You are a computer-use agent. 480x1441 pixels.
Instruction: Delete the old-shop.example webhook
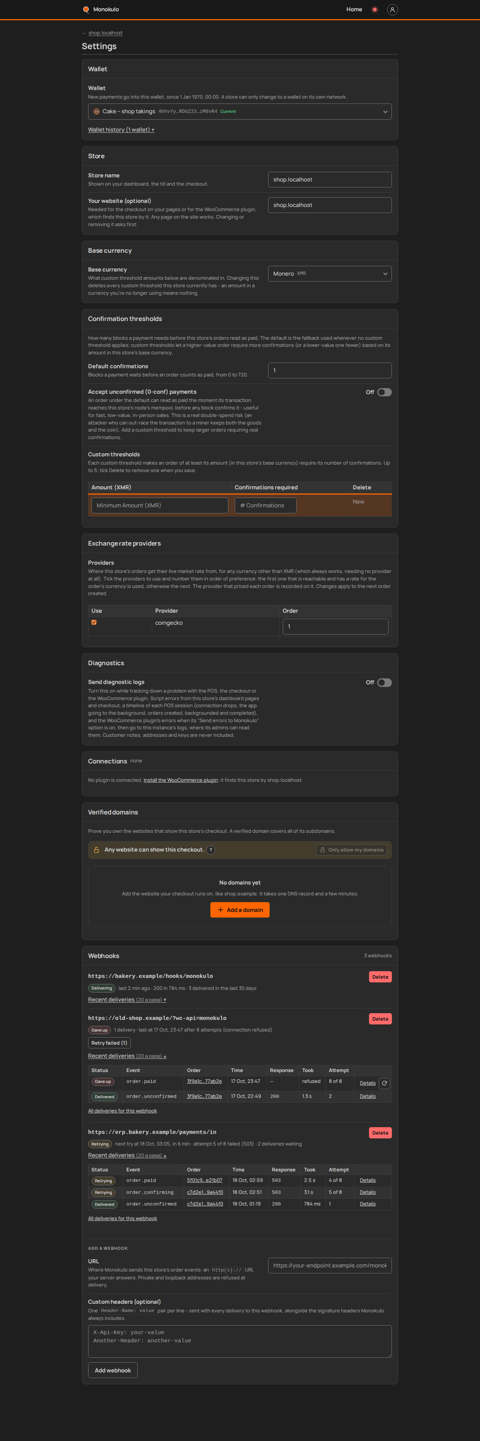tap(380, 1019)
